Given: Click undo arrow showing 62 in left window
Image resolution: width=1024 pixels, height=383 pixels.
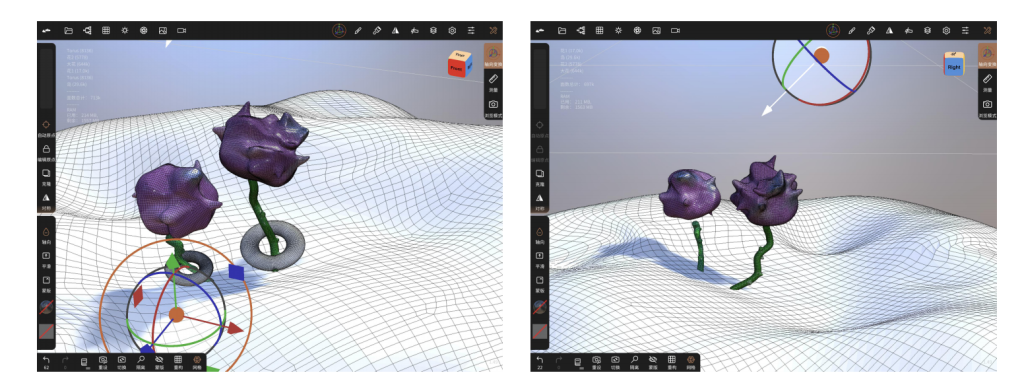Looking at the screenshot, I should tap(46, 362).
